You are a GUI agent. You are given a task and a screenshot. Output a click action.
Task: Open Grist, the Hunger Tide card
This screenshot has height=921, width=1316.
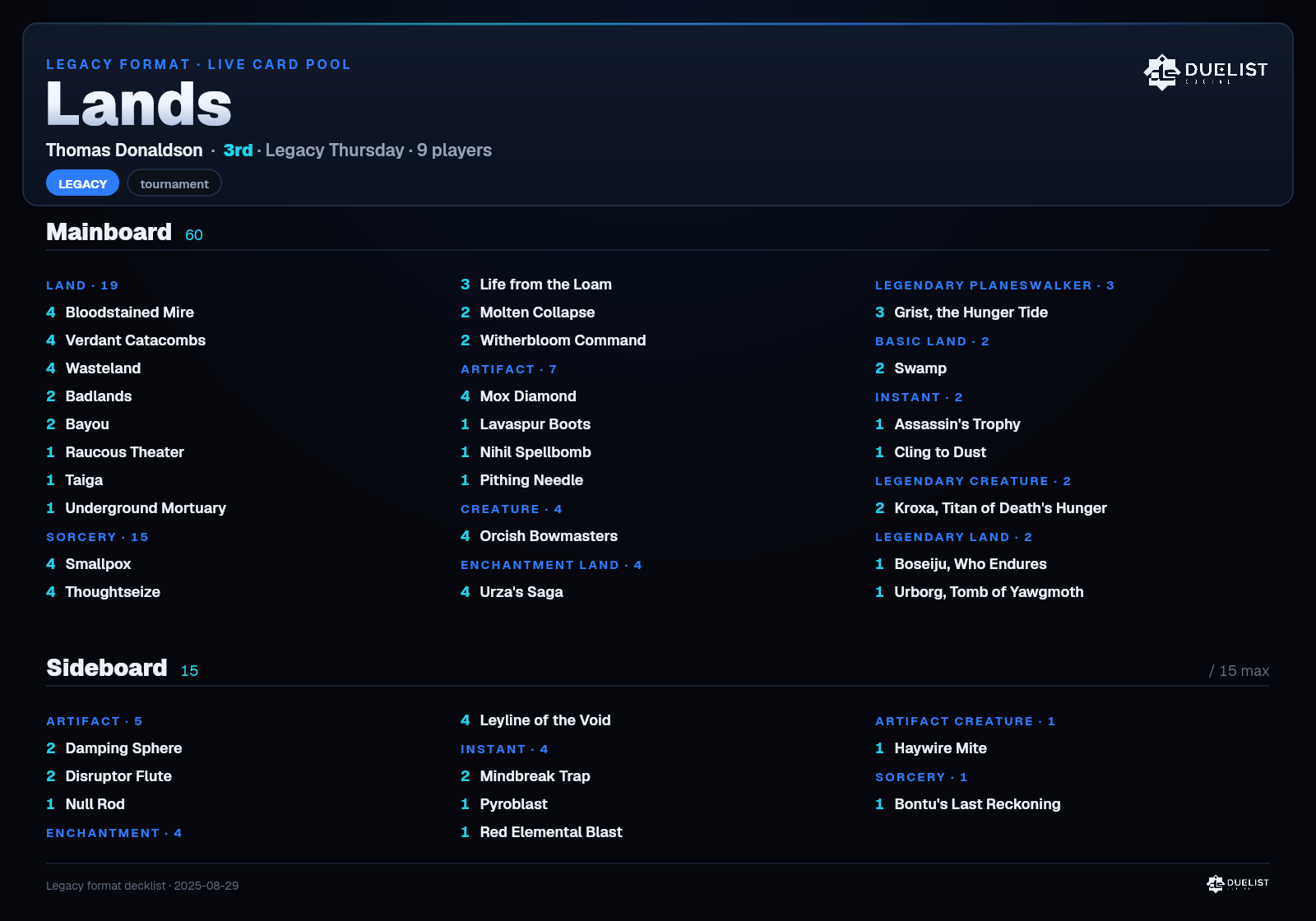point(962,312)
